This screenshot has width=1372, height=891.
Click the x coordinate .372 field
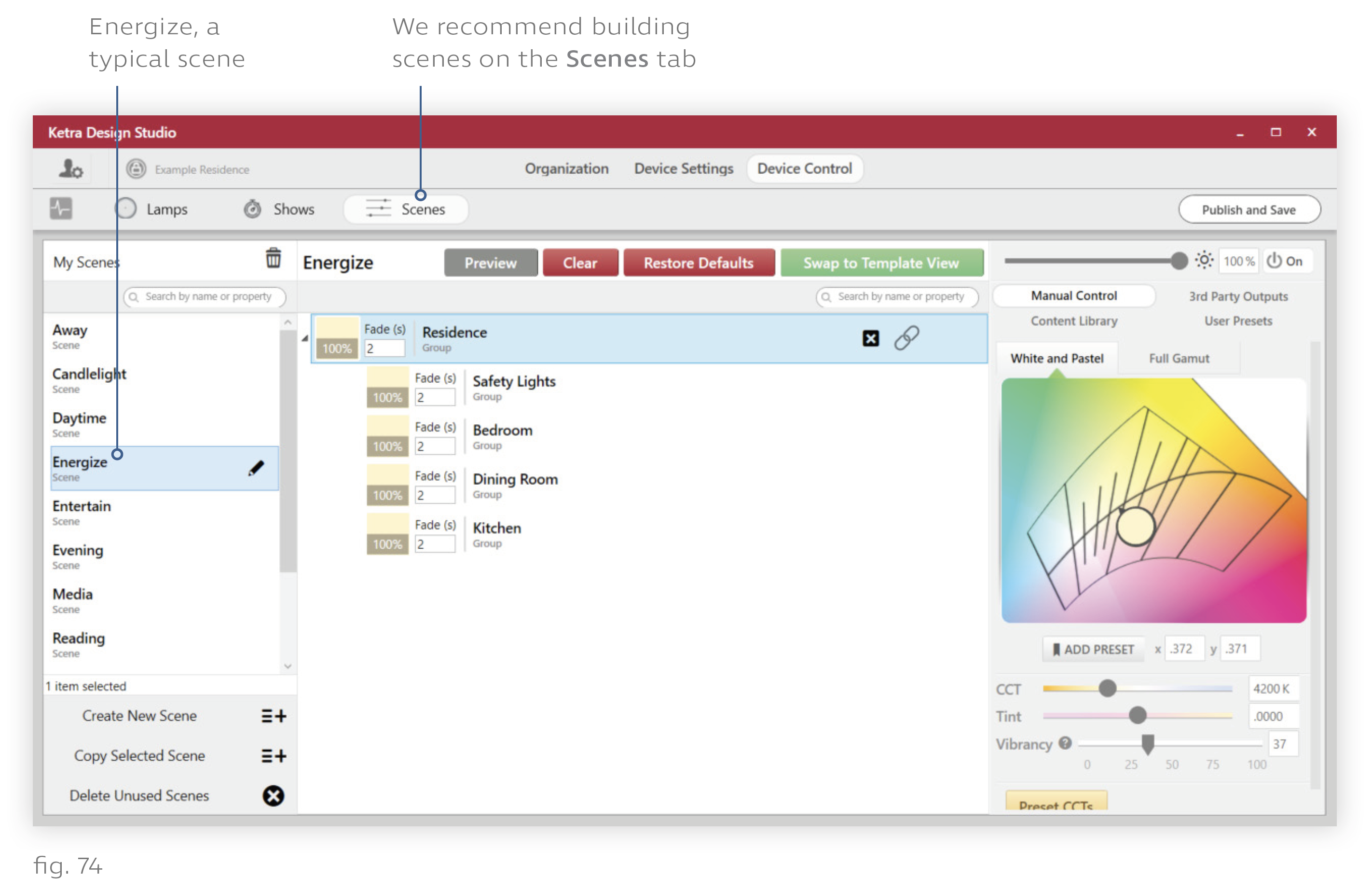[x=1184, y=649]
